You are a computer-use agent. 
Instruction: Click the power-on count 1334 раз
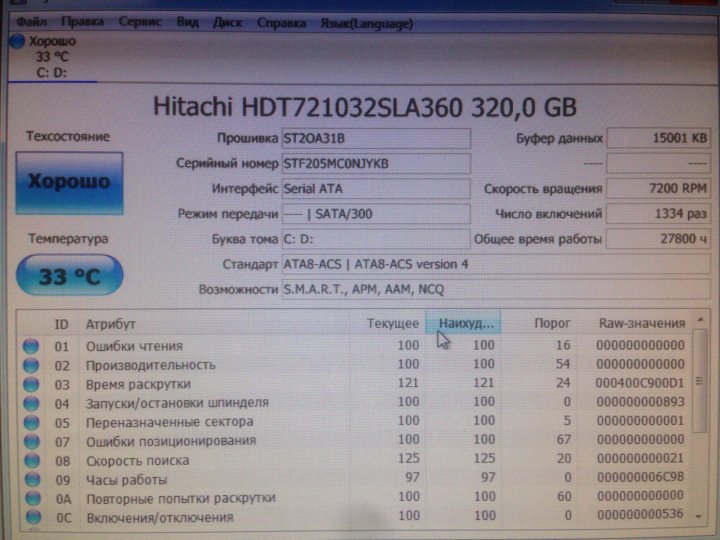point(658,214)
